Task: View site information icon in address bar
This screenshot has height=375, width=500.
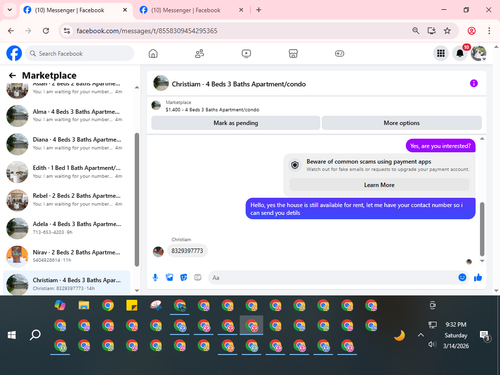Action: tap(67, 31)
